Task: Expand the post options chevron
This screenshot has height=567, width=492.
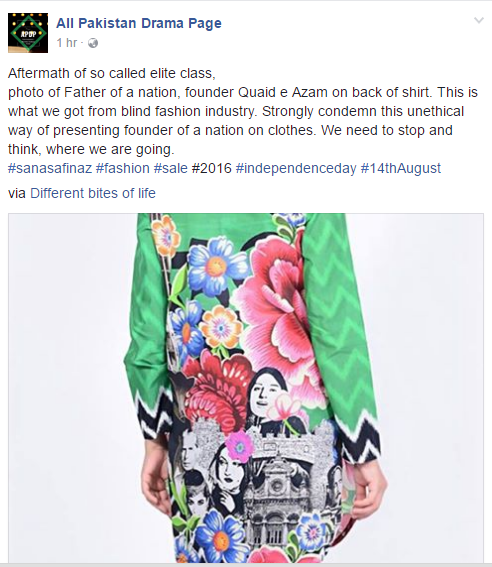Action: click(x=479, y=20)
